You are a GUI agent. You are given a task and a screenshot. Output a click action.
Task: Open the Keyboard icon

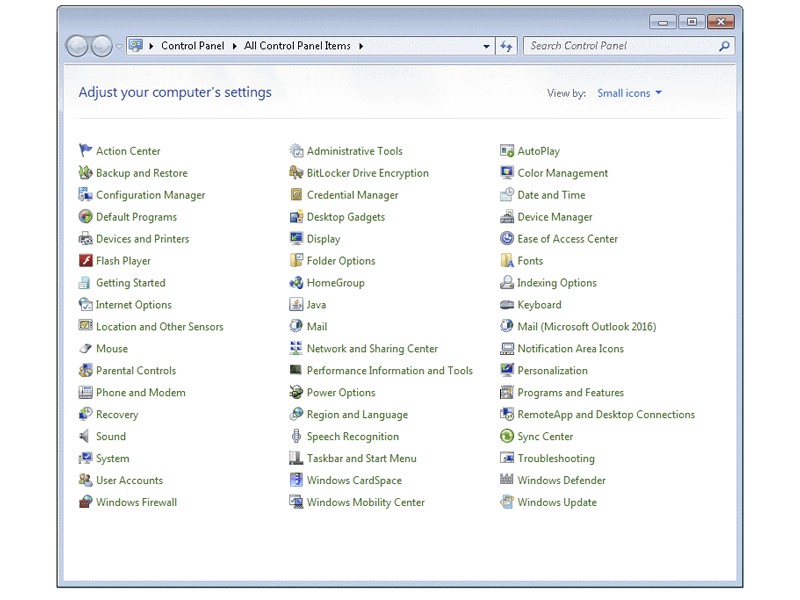(x=507, y=304)
